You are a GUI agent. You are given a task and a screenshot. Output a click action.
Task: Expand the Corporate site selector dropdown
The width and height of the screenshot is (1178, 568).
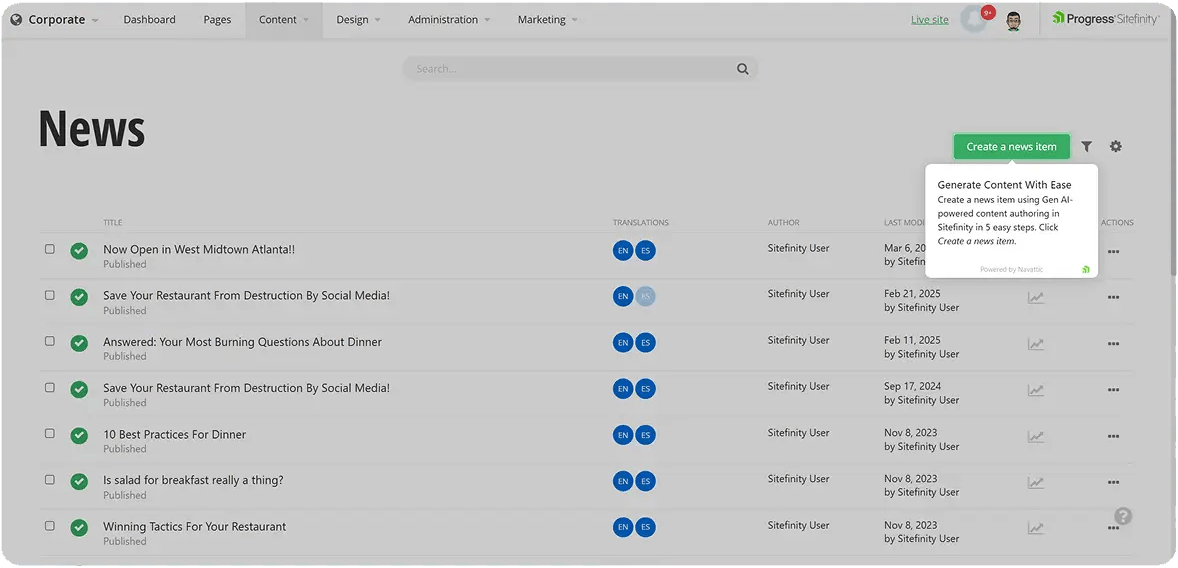tap(55, 20)
